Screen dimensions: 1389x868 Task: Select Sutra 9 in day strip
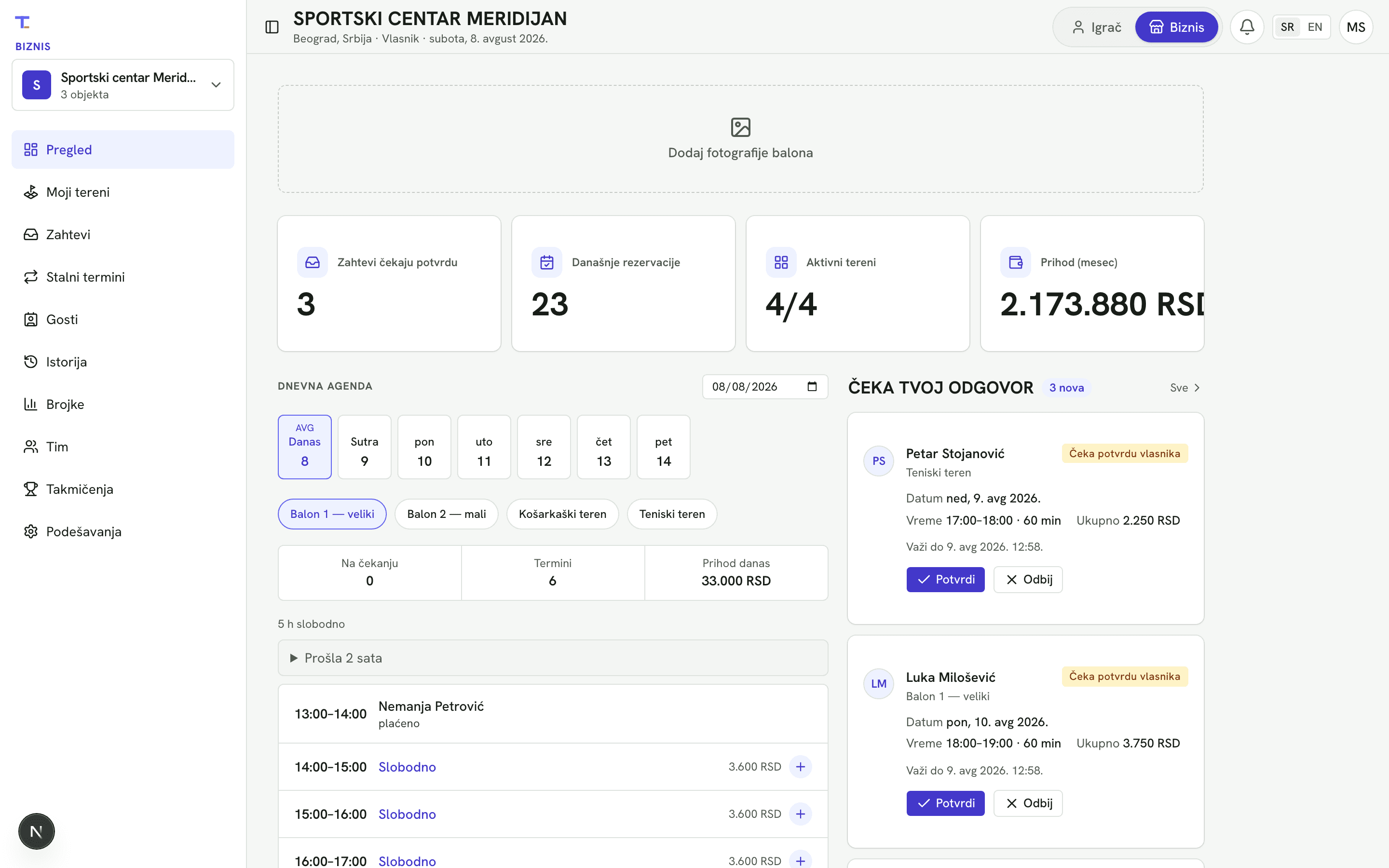point(365,447)
